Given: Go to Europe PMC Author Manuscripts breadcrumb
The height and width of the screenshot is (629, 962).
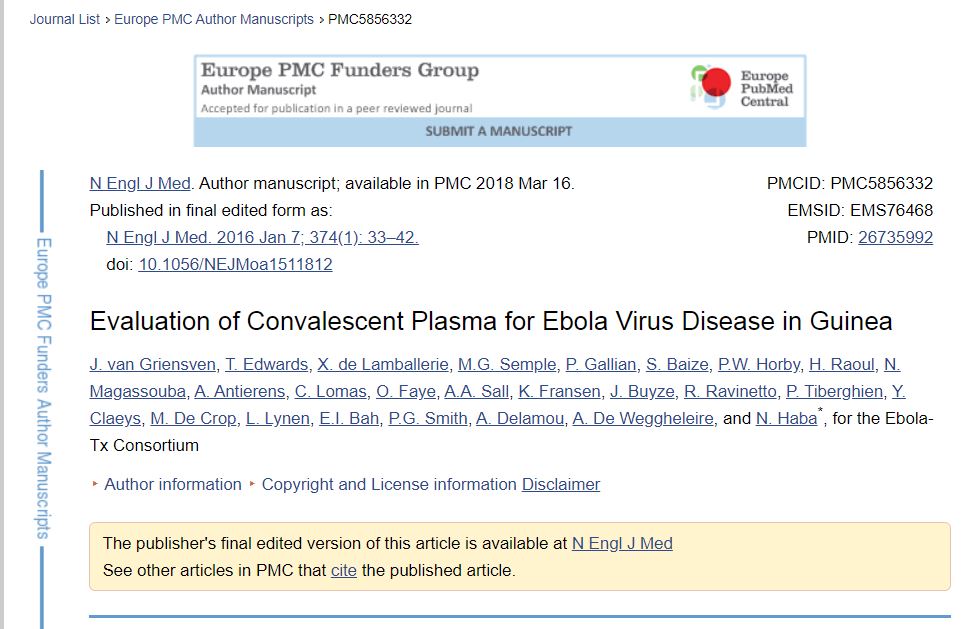Looking at the screenshot, I should point(213,19).
